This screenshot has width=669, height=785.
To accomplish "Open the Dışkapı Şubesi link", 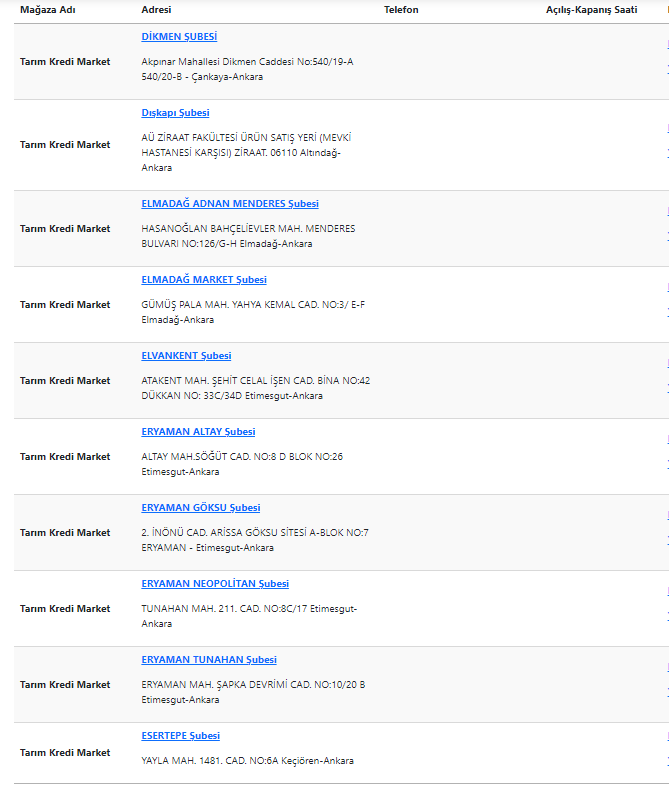I will tap(175, 113).
